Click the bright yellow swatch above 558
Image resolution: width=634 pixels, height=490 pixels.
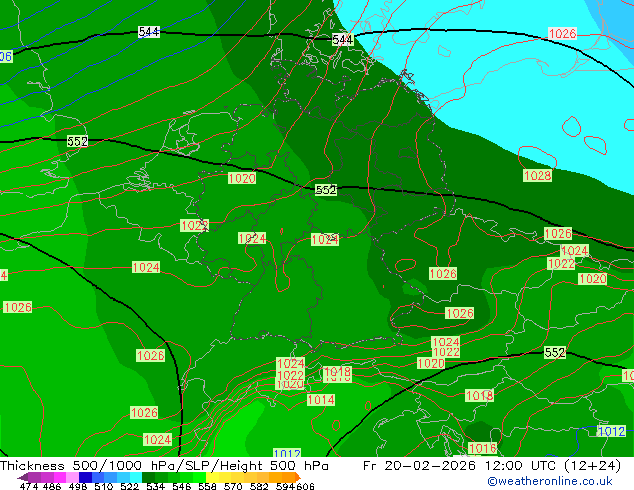pos(212,477)
